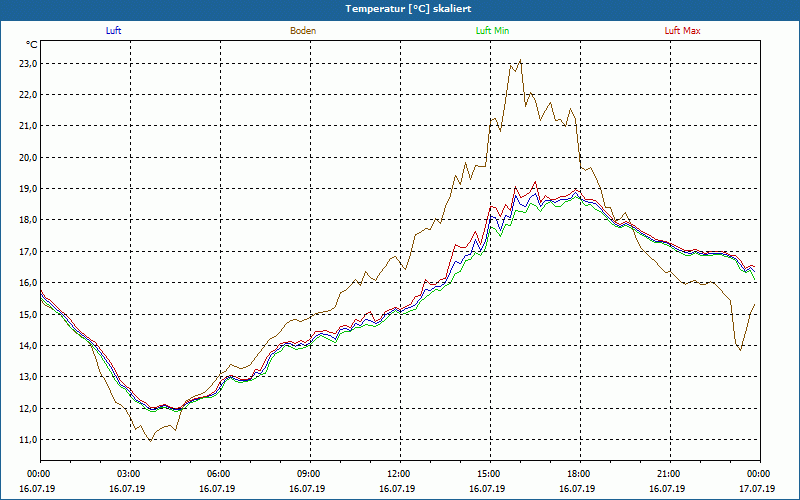Click the 17.07.19 date label
800x500 pixels.
pyautogui.click(x=758, y=489)
